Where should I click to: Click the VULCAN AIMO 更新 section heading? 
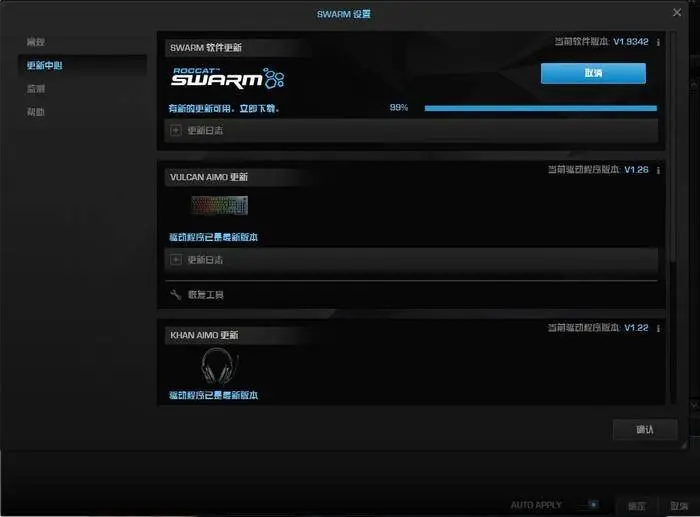tap(208, 177)
